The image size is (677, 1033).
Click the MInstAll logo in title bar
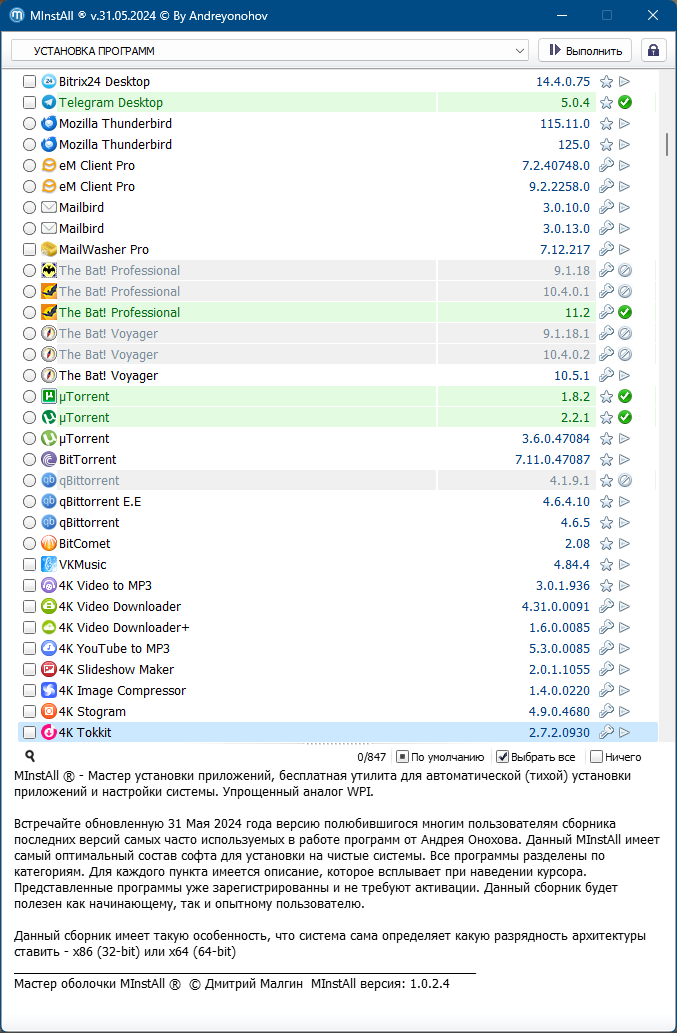(17, 16)
